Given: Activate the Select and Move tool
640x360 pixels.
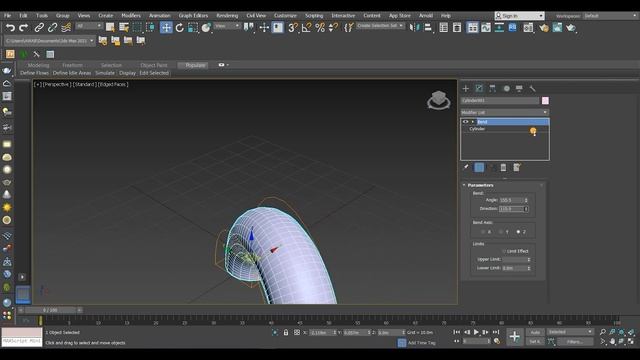Looking at the screenshot, I should [x=166, y=28].
